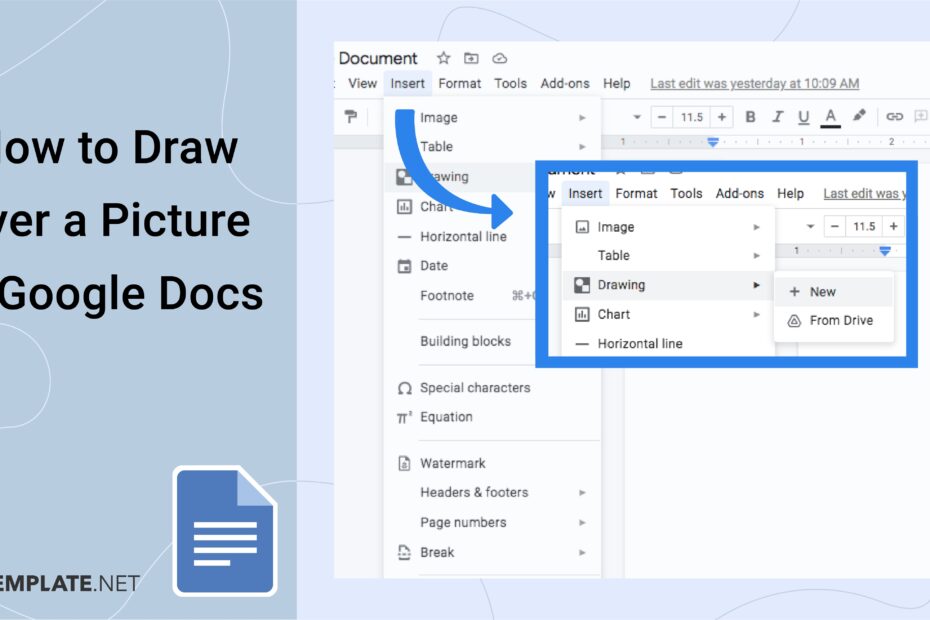Image resolution: width=930 pixels, height=620 pixels.
Task: Click the Google Drive icon beside From Drive
Action: (794, 321)
